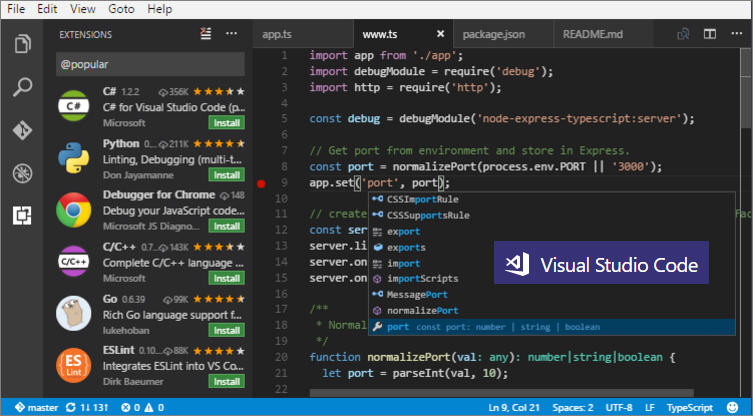Toggle the breakpoint on line 9
This screenshot has height=416, width=753.
click(262, 183)
